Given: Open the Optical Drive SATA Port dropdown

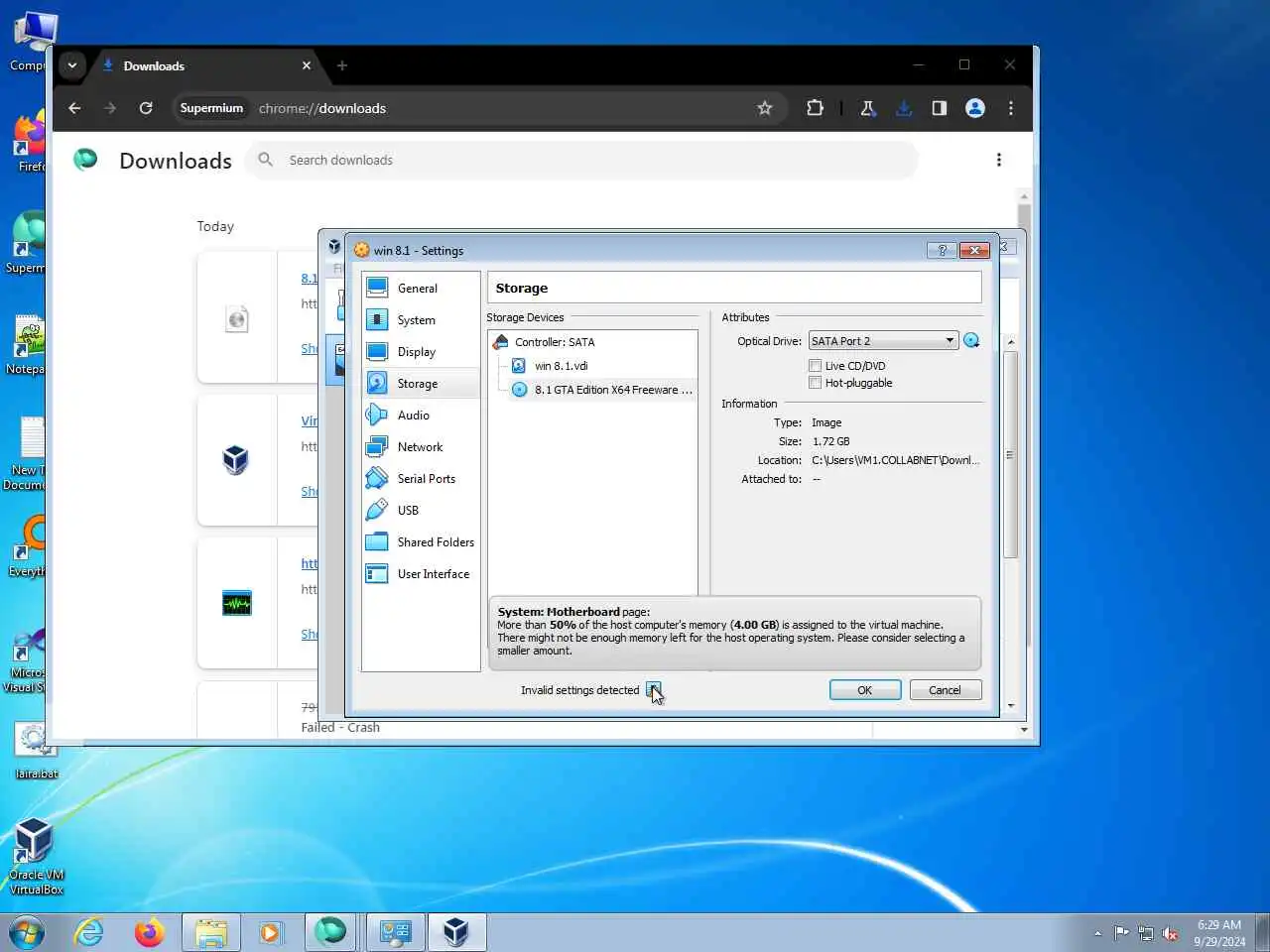Looking at the screenshot, I should tap(883, 341).
